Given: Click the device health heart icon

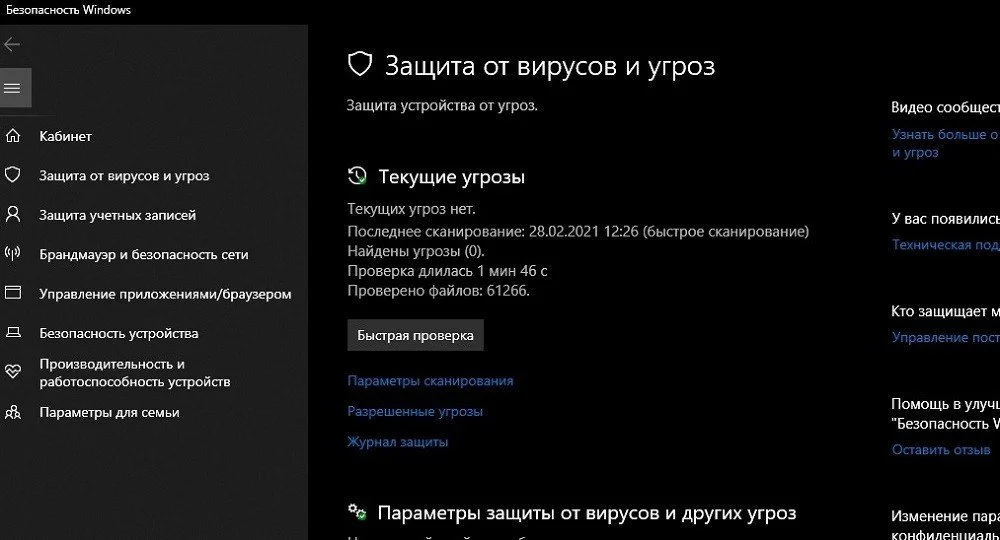Looking at the screenshot, I should (x=13, y=372).
